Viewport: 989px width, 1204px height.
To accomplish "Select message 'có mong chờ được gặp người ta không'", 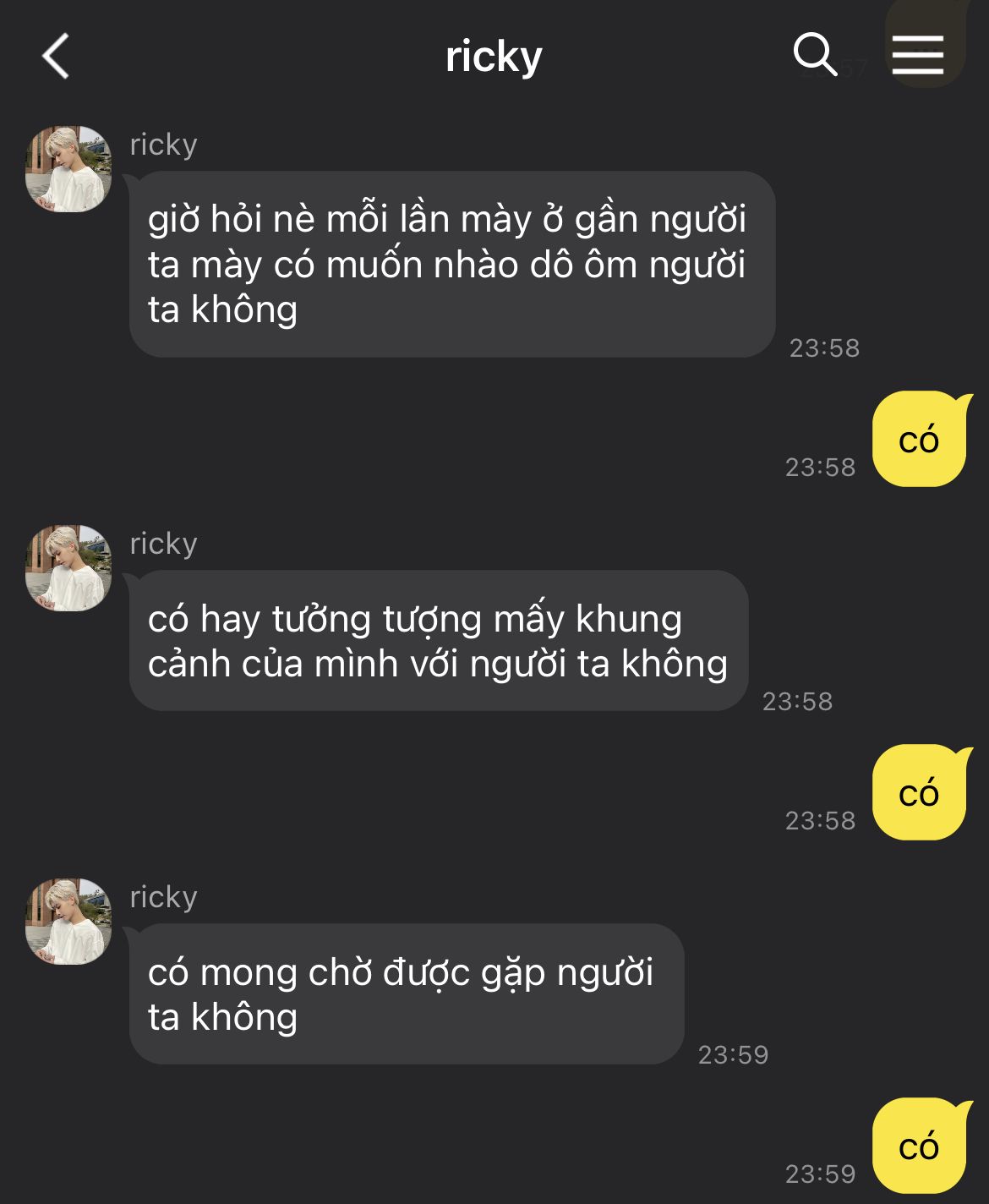I will (407, 993).
